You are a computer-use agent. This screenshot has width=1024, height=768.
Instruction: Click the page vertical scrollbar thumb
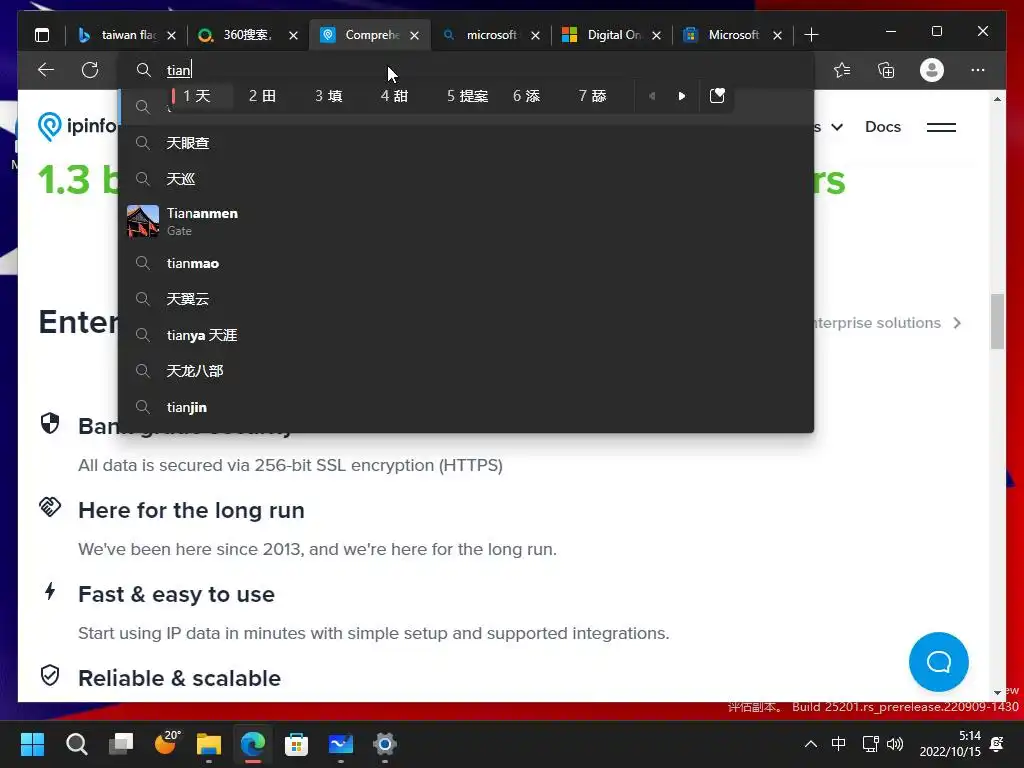coord(997,321)
